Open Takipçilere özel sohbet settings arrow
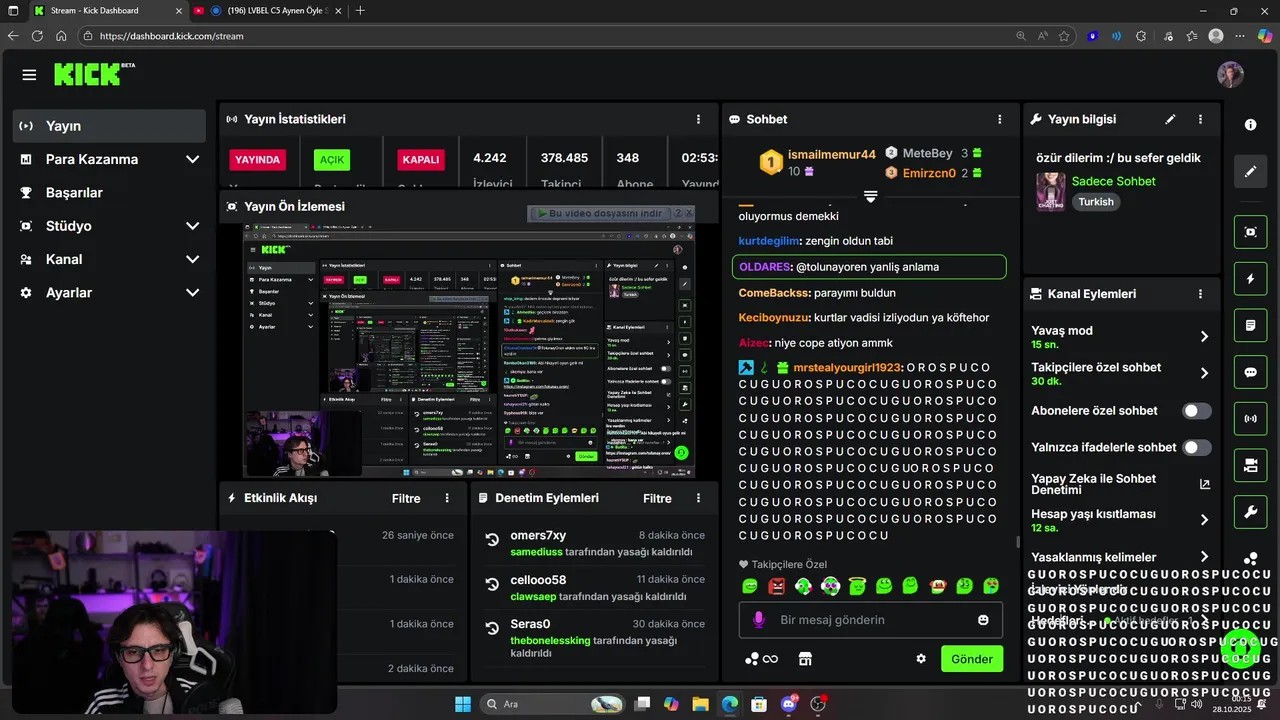Screen dimensions: 1280x720 point(1204,374)
